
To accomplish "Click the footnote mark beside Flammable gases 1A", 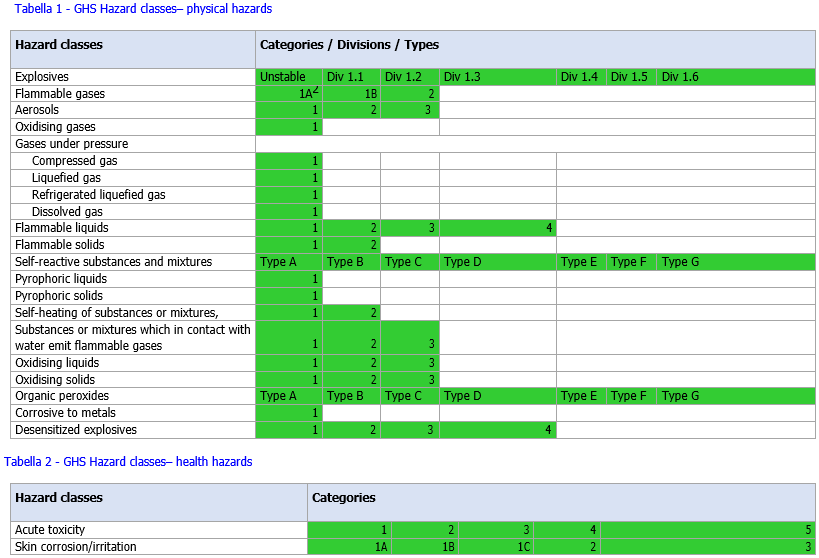I will tap(316, 92).
